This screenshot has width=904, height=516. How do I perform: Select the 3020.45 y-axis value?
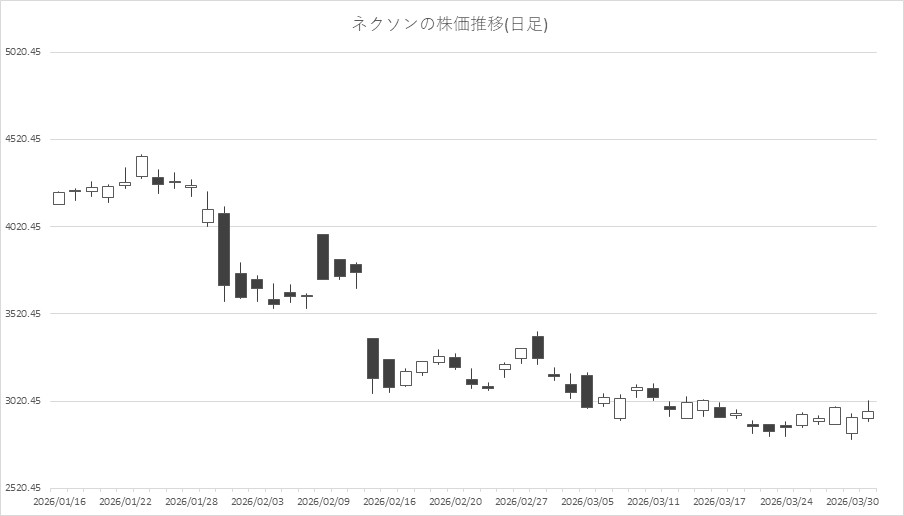pyautogui.click(x=22, y=401)
